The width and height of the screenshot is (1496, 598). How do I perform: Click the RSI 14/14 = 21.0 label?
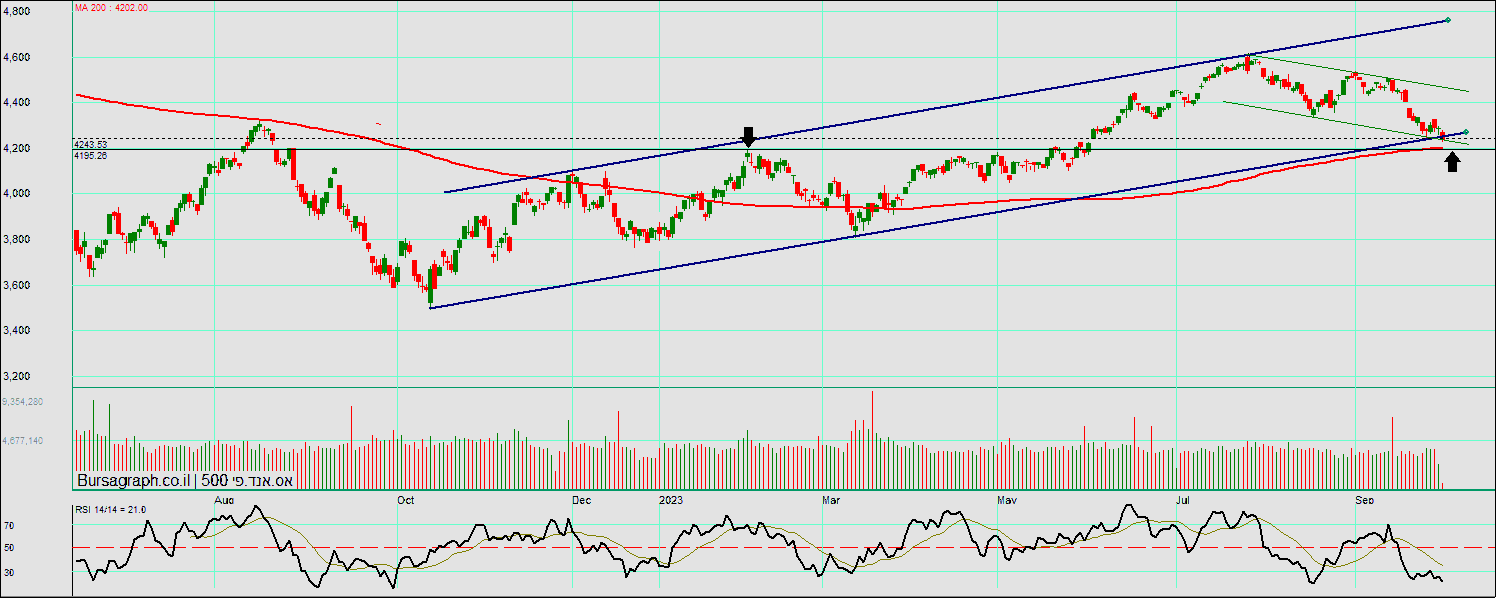[x=111, y=510]
